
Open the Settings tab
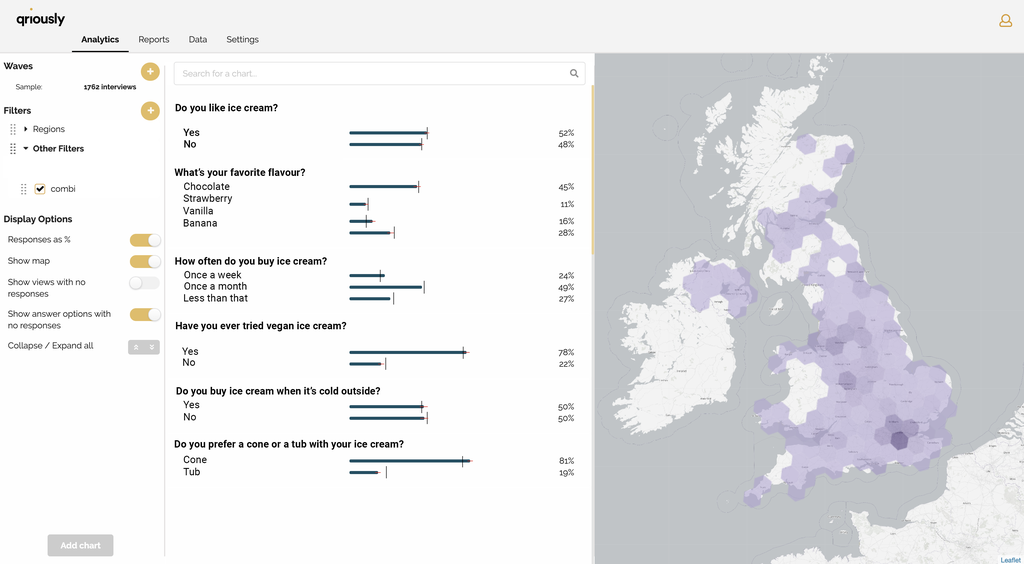(x=242, y=40)
